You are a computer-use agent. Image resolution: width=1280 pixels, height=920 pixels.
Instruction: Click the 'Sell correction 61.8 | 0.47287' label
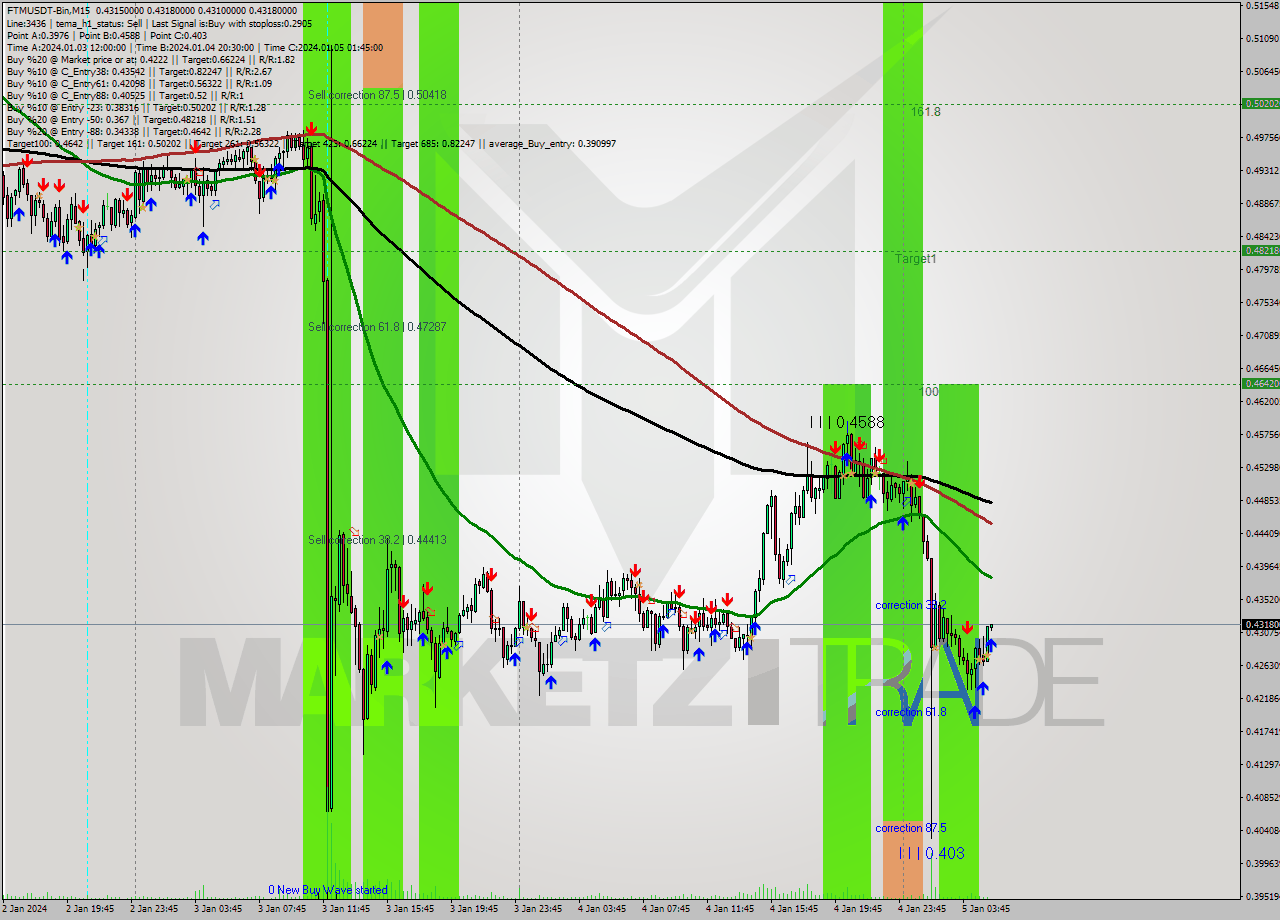pos(377,327)
